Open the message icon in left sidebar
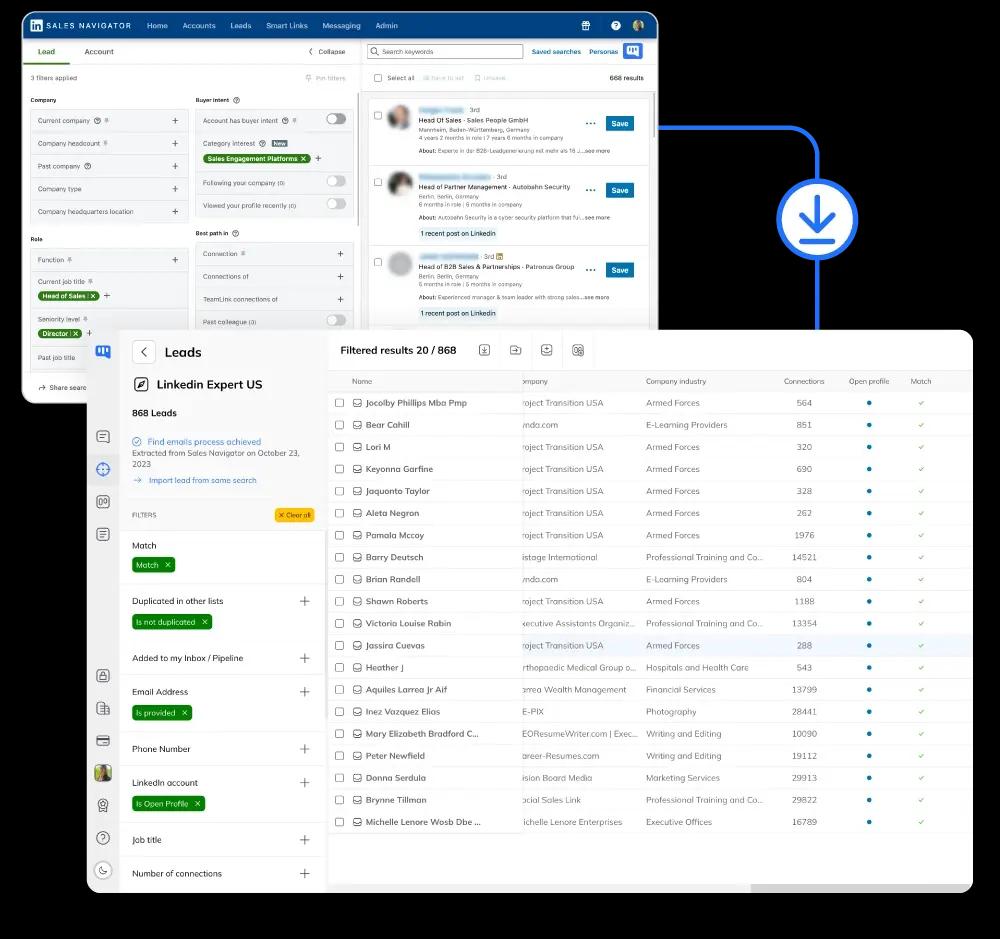This screenshot has height=939, width=1000. click(103, 437)
